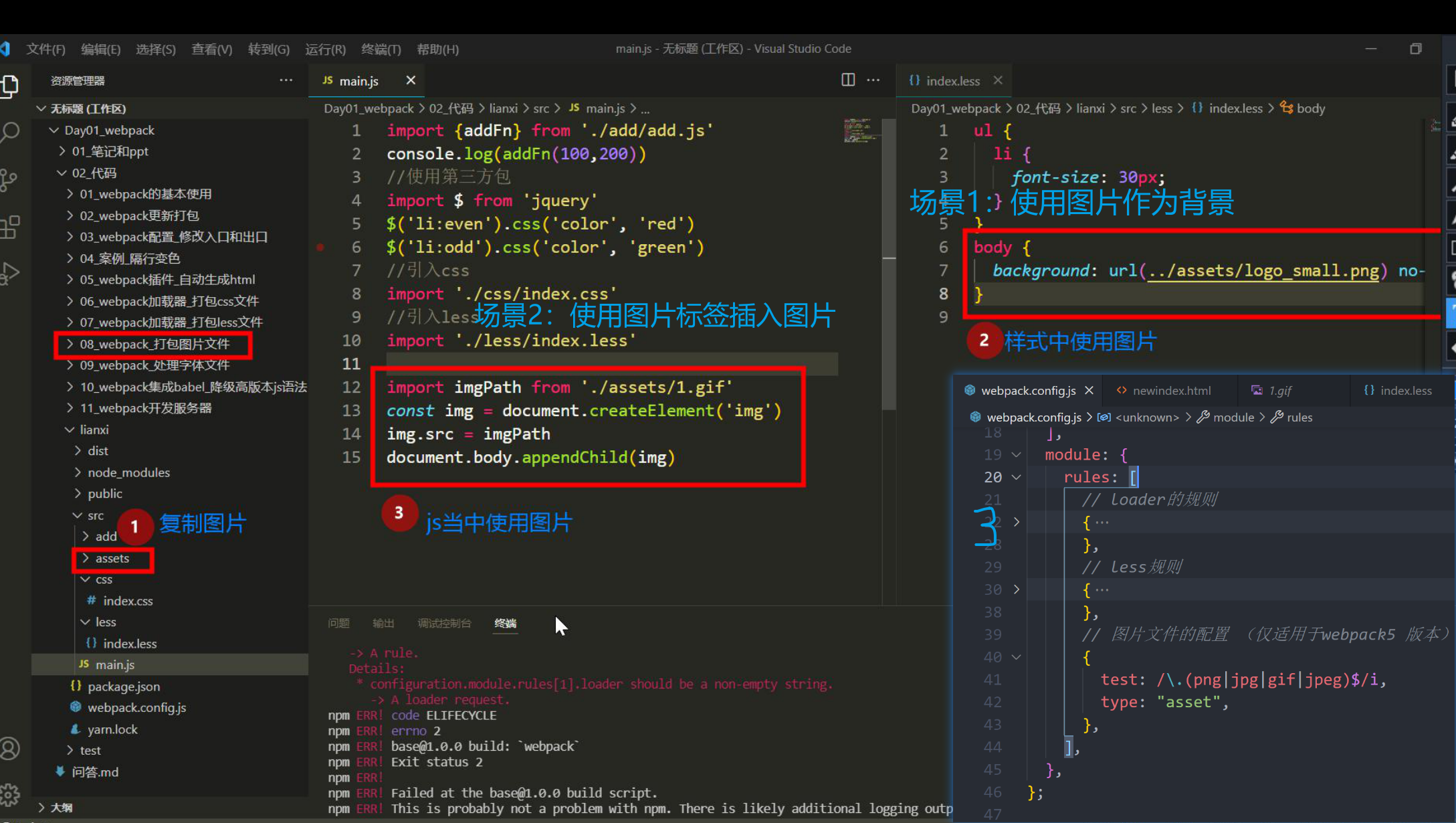Click the webpack.config.js breadcrumb file name
The width and height of the screenshot is (1456, 823).
click(x=1033, y=418)
